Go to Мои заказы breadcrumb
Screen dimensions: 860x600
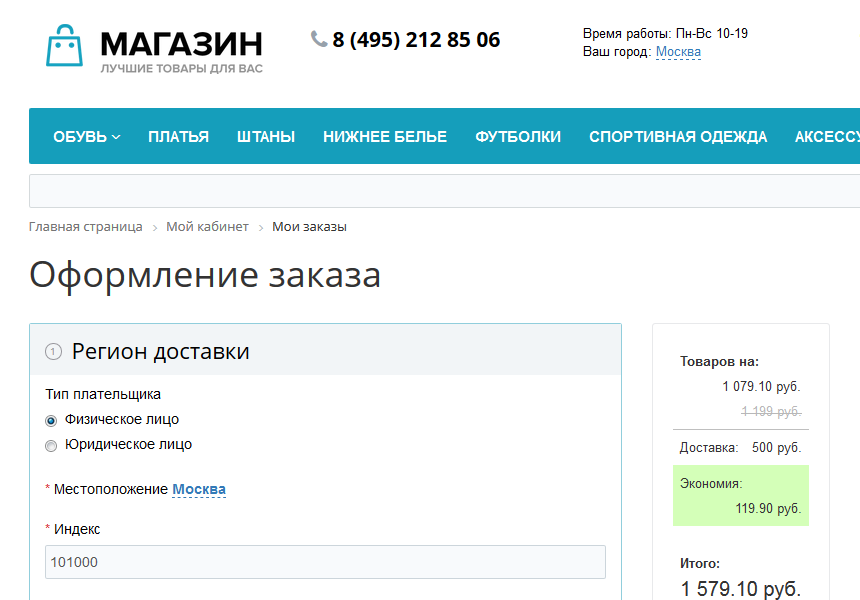click(x=310, y=226)
